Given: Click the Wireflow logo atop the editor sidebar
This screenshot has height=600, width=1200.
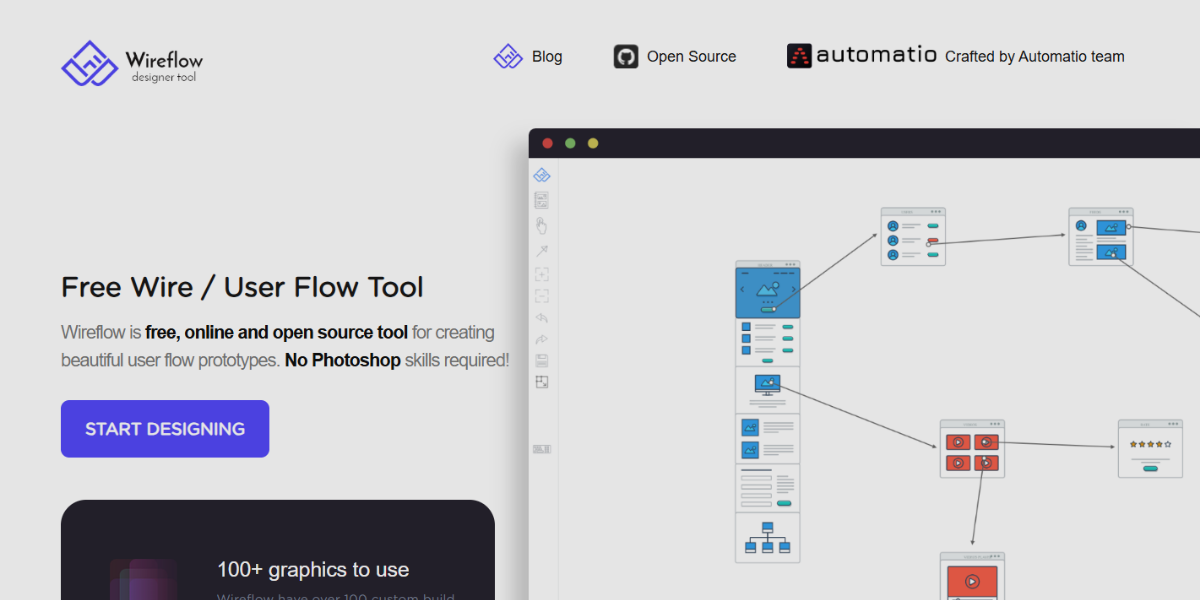Looking at the screenshot, I should (541, 175).
